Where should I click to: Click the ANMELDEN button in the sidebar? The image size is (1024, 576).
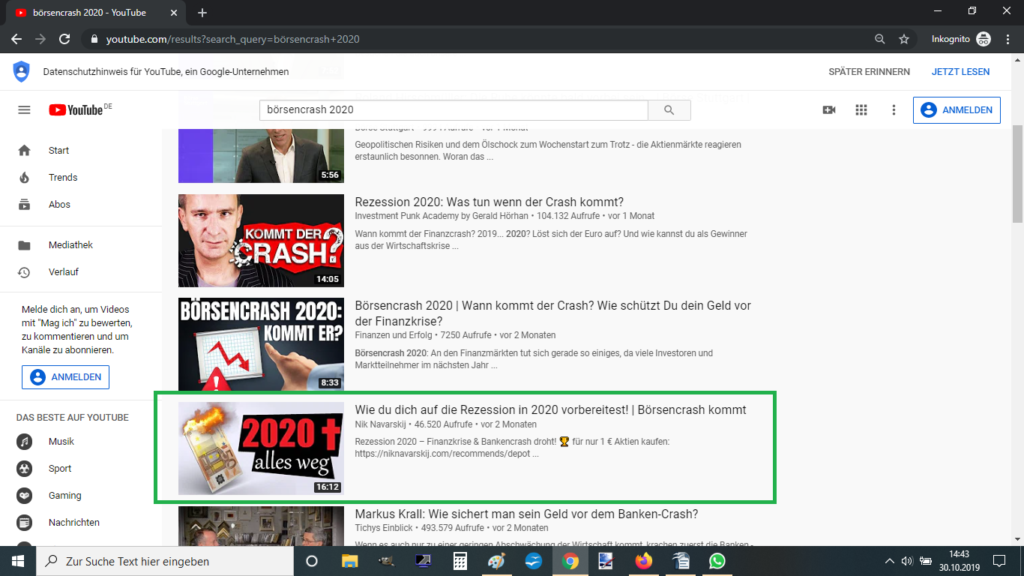[65, 377]
